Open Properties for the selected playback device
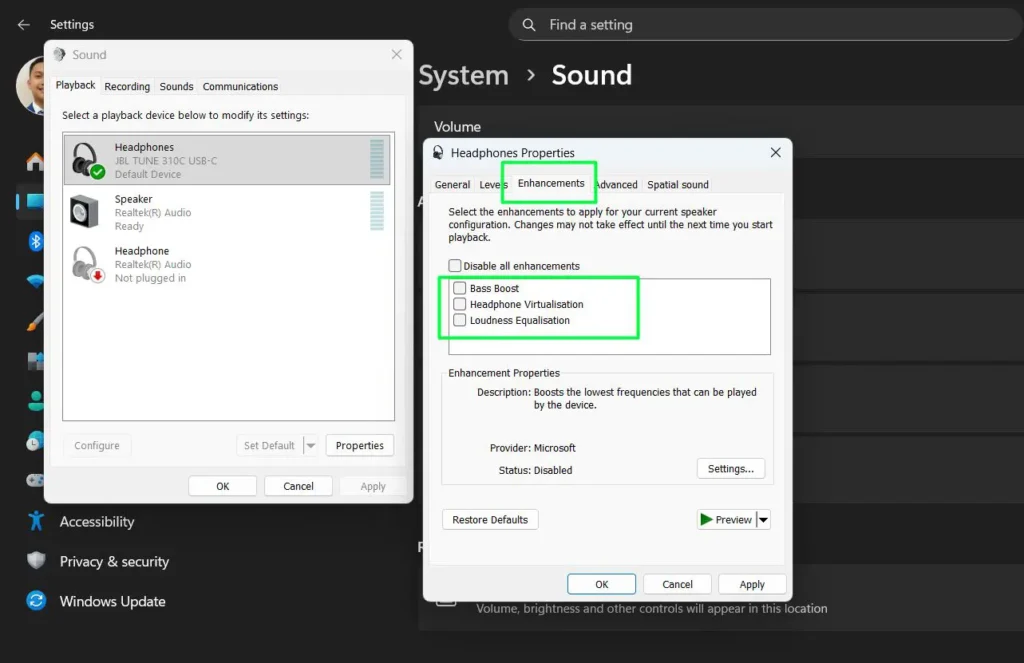Image resolution: width=1024 pixels, height=663 pixels. (x=359, y=445)
